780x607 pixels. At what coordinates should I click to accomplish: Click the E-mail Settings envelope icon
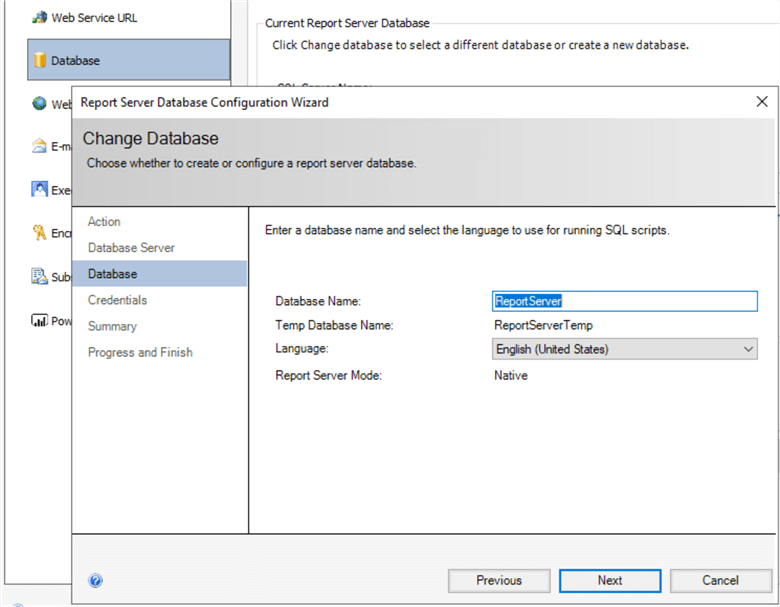tap(40, 146)
